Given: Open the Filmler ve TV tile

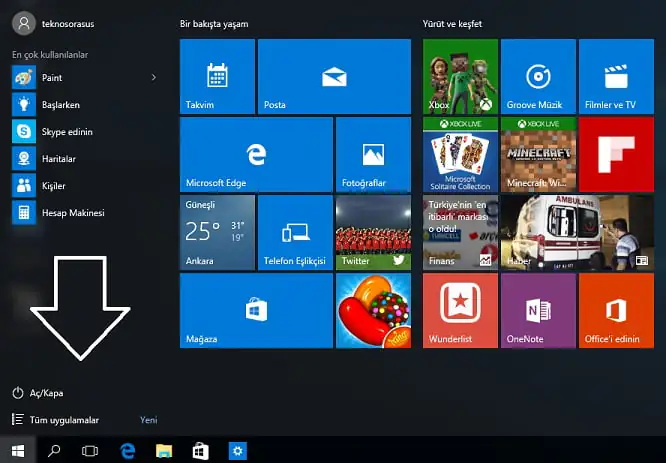Looking at the screenshot, I should coord(616,77).
